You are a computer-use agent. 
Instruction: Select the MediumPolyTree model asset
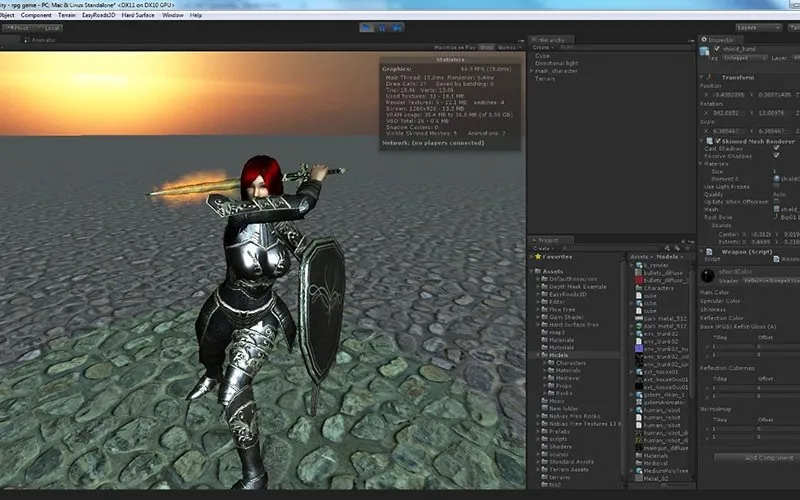click(x=662, y=471)
